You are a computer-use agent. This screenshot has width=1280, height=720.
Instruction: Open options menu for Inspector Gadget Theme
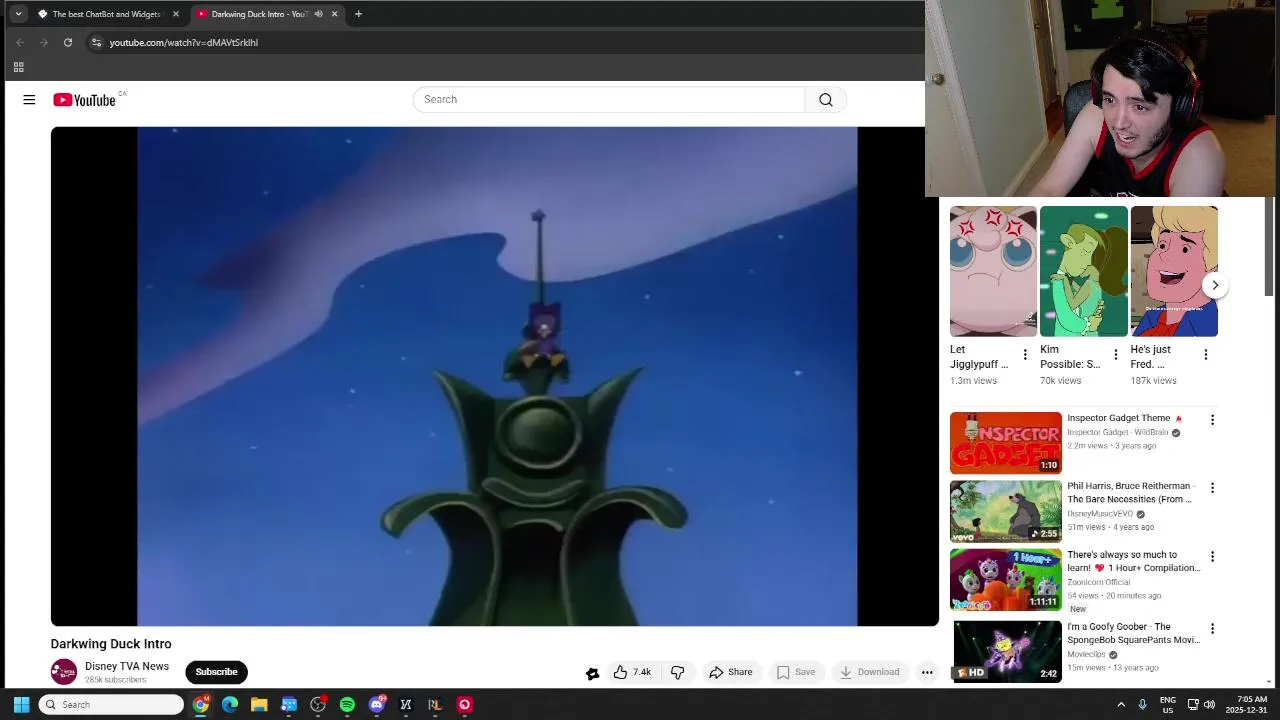1212,420
